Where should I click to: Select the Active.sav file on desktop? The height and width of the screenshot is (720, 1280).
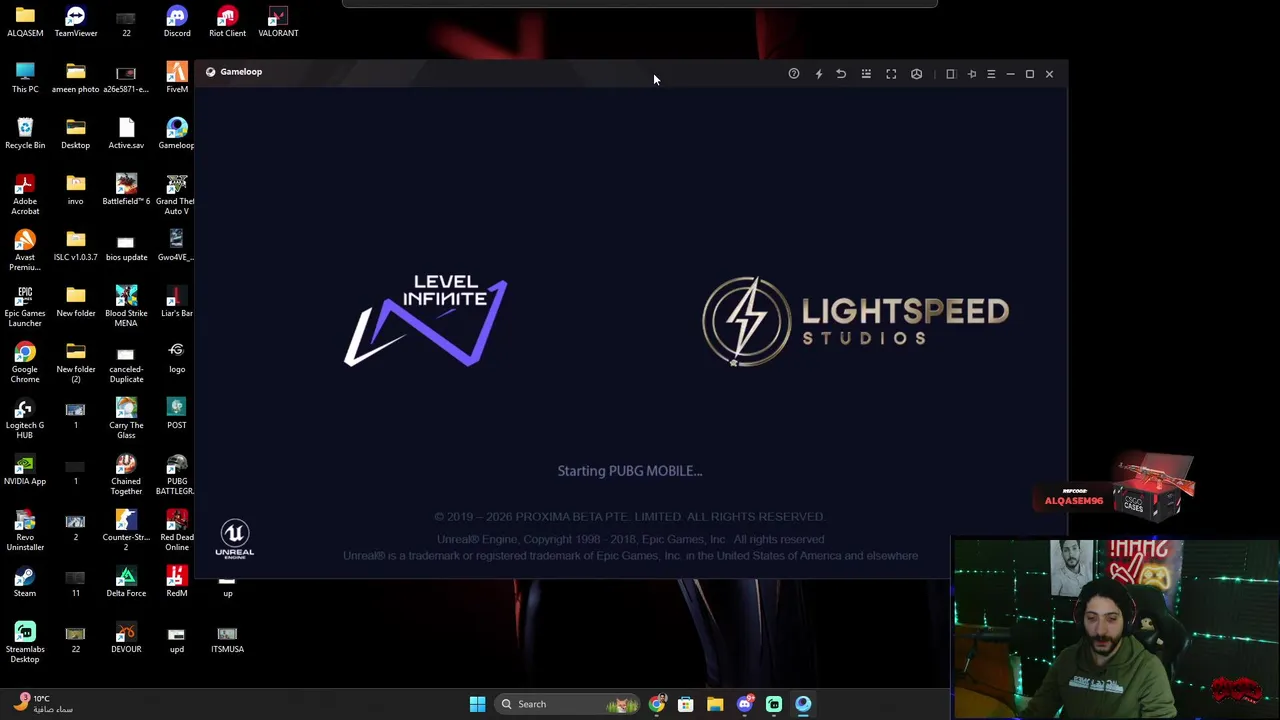126,134
